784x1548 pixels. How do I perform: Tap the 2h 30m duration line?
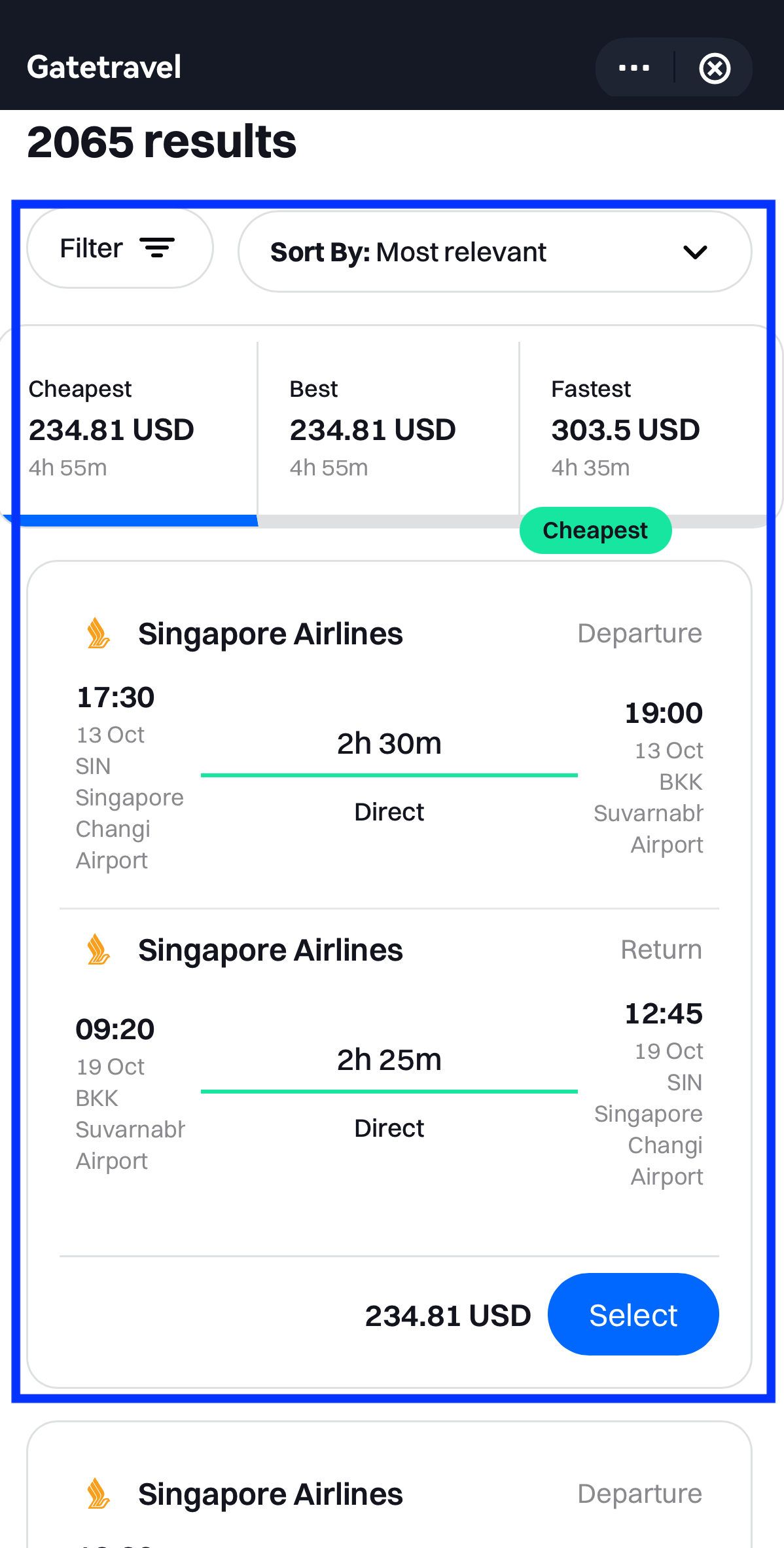pyautogui.click(x=389, y=775)
